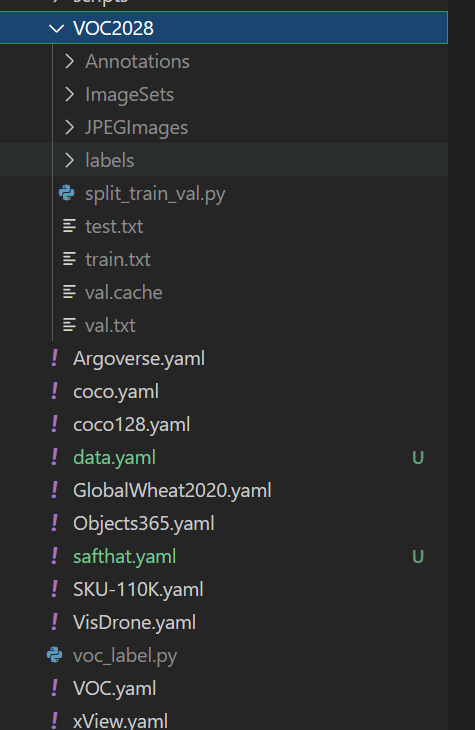Click the Python icon beside split_train_val.py
475x730 pixels.
(x=67, y=193)
